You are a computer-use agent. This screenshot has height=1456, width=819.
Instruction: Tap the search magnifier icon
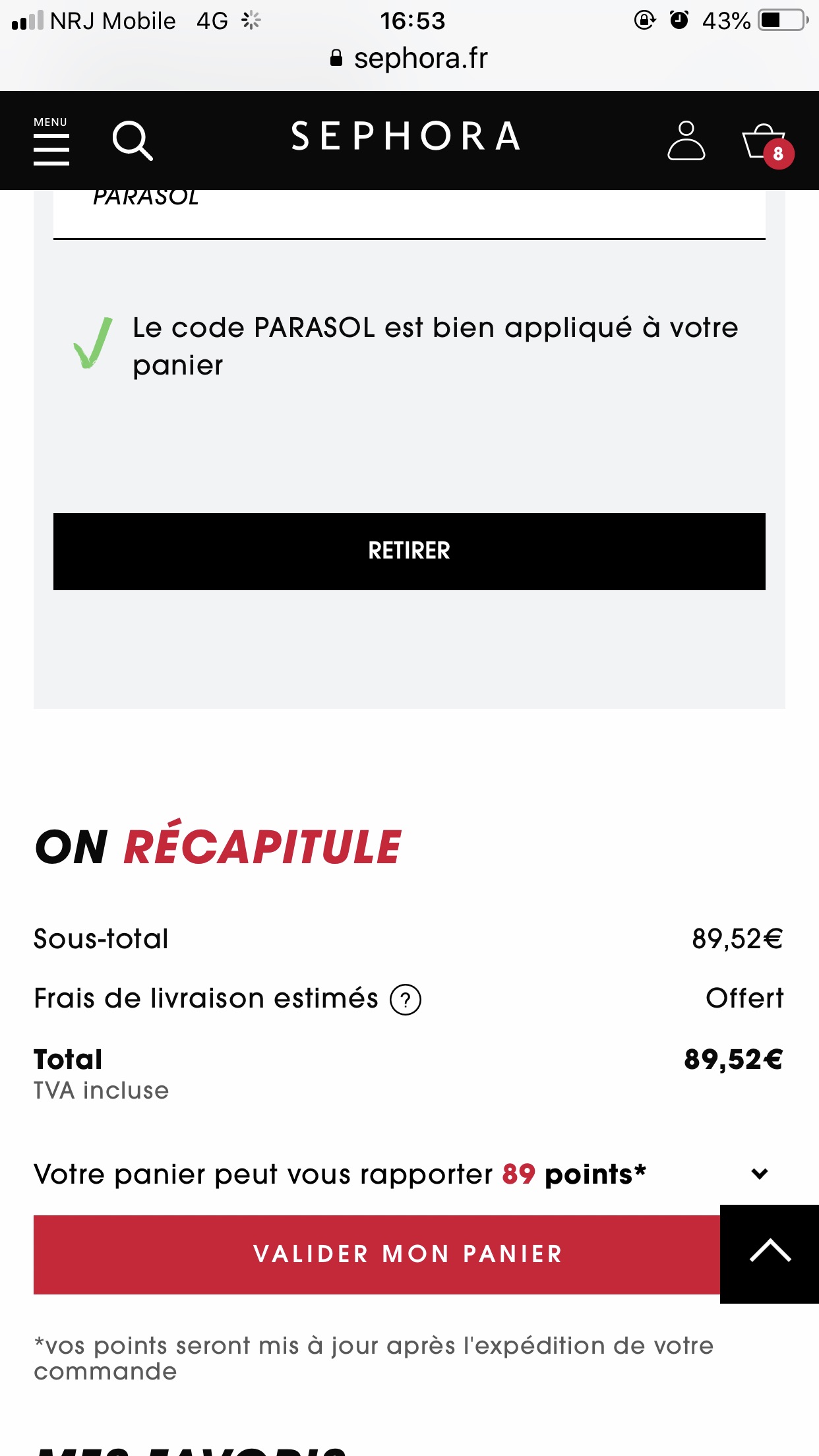click(x=133, y=140)
